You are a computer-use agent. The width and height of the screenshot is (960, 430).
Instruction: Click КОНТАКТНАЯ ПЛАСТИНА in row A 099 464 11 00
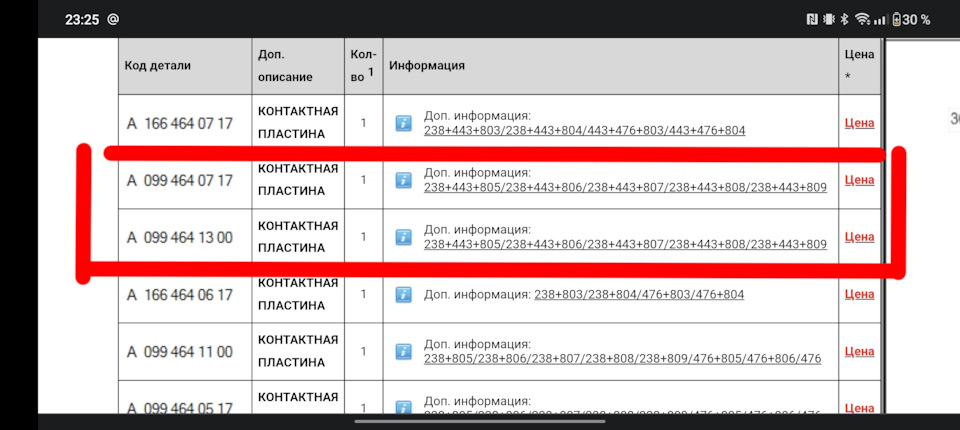tap(298, 351)
